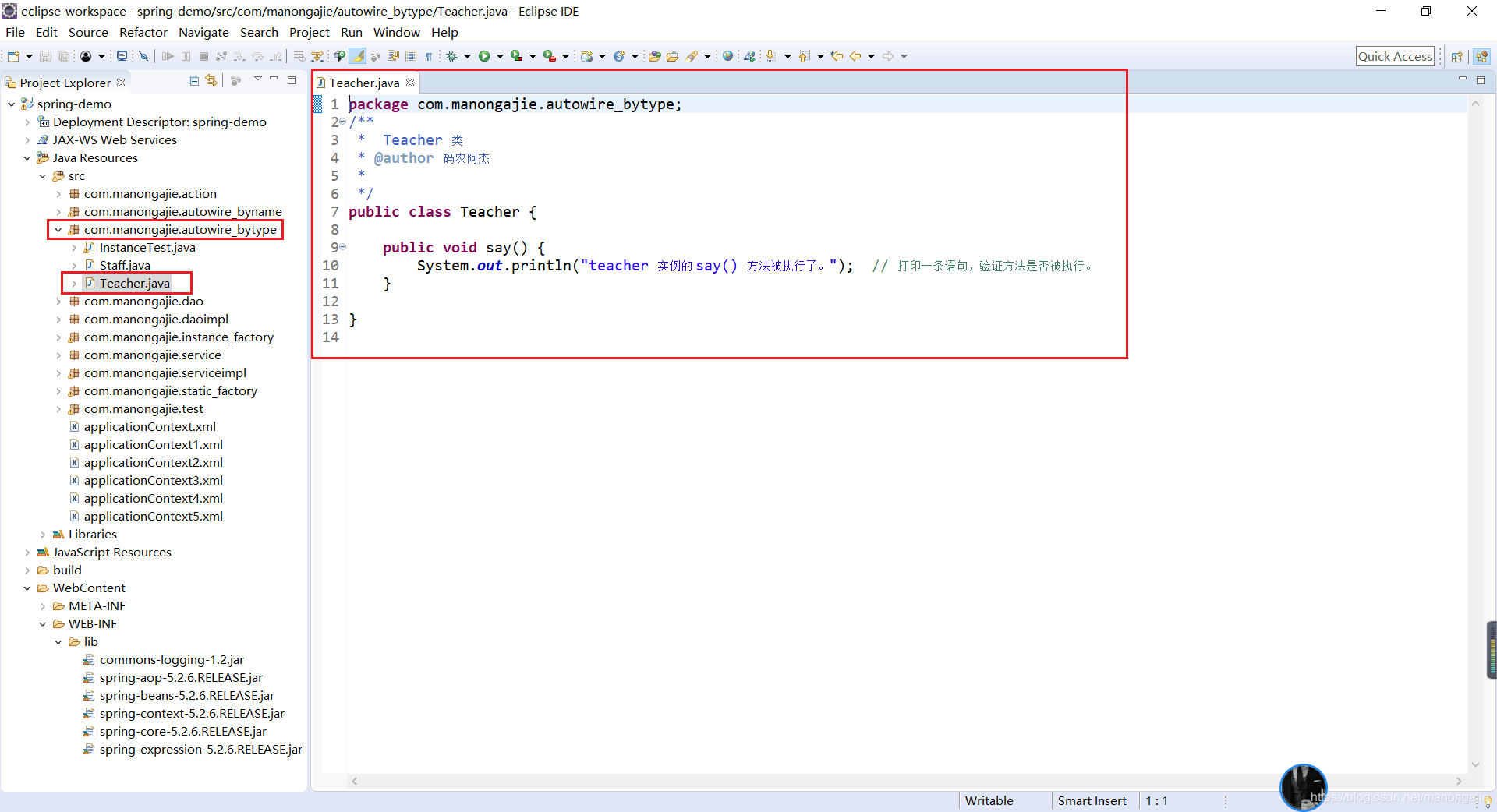Click the Resume debug icon
1497x812 pixels.
(168, 56)
